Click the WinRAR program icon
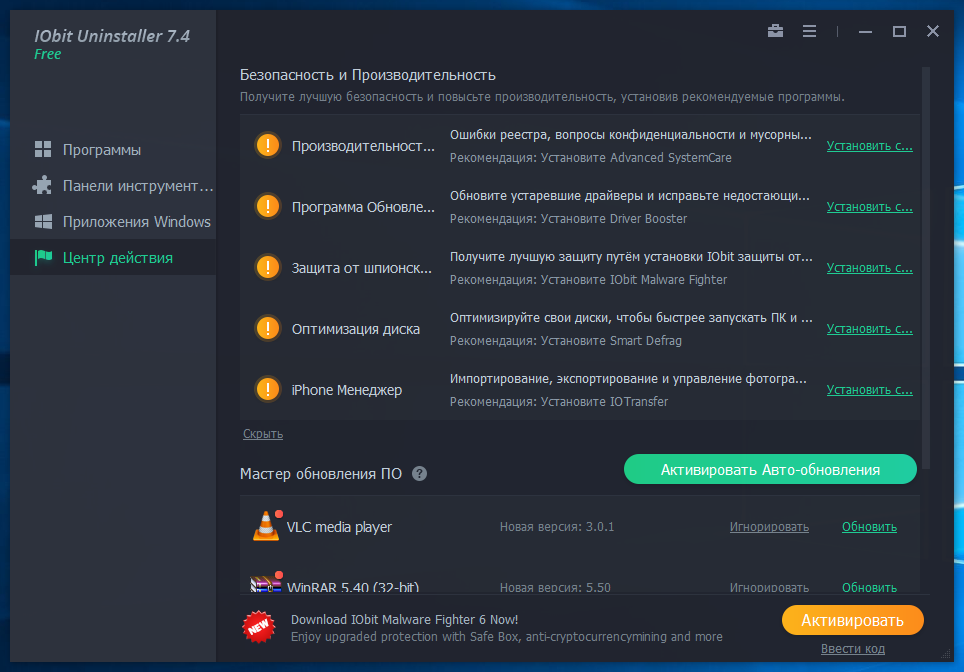 (x=264, y=586)
